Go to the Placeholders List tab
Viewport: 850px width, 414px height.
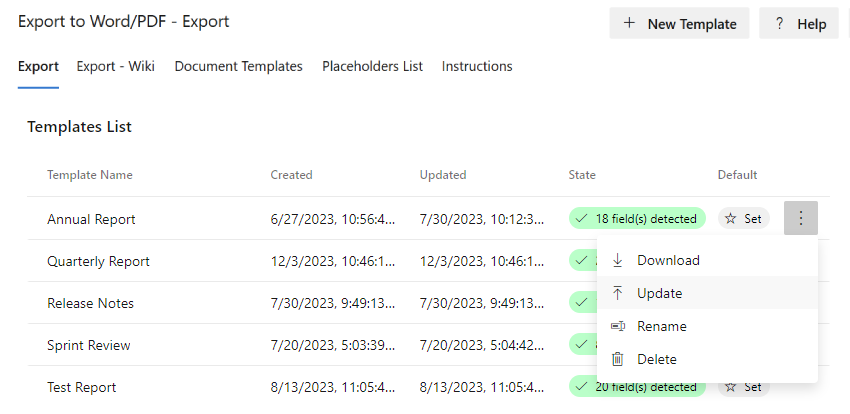click(x=372, y=66)
